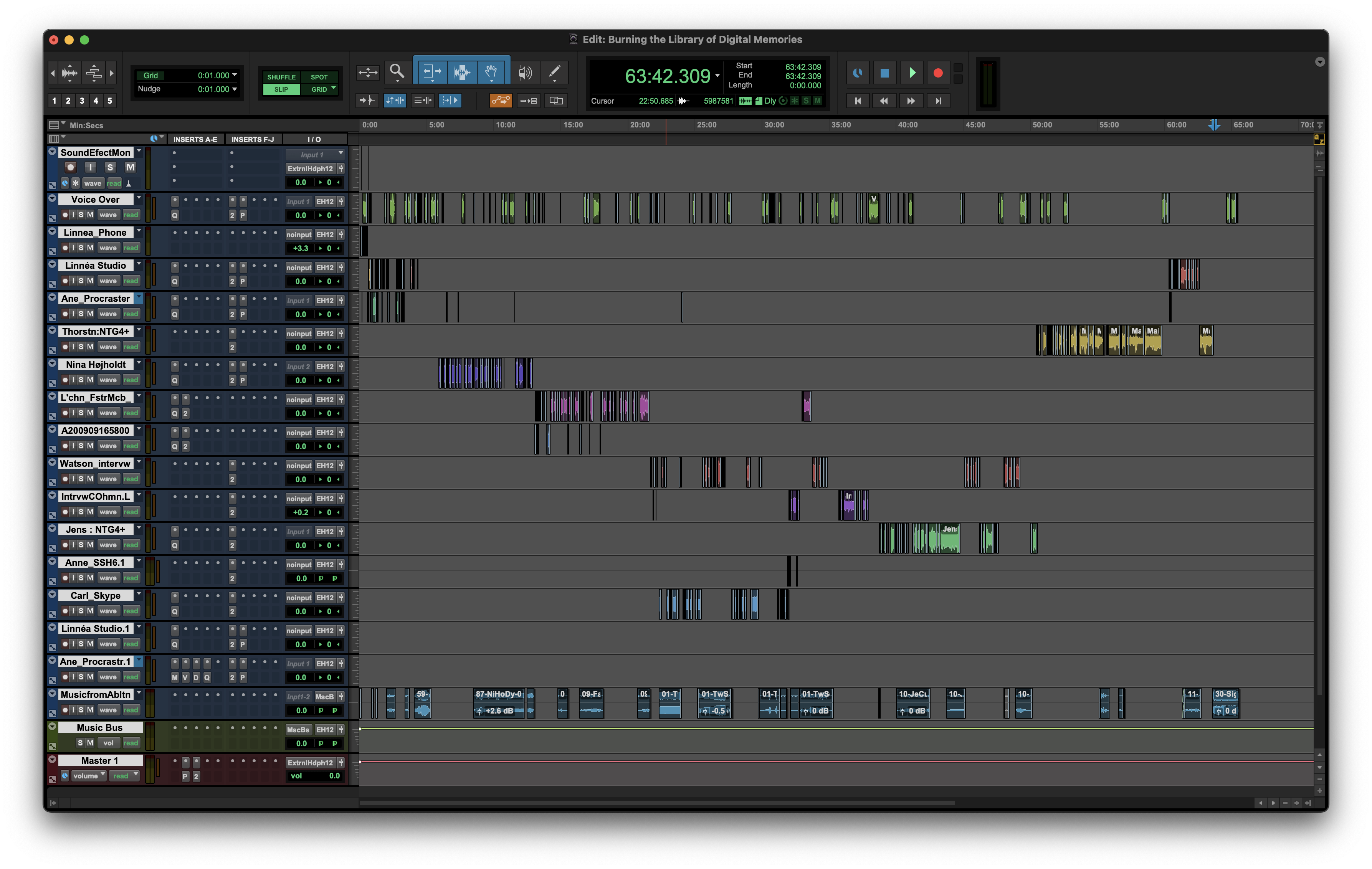Click the EH12 output on Watson_intervw track

[x=325, y=466]
